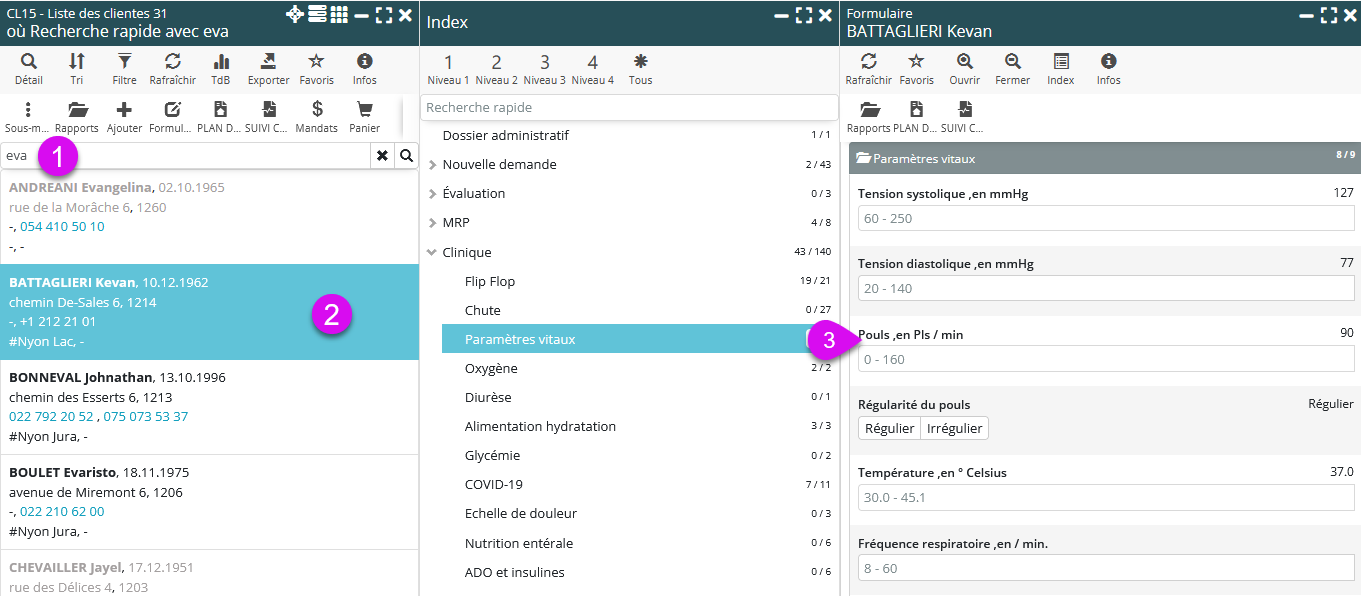Open the Glycémie entry in index
Image resolution: width=1361 pixels, height=596 pixels.
click(493, 455)
